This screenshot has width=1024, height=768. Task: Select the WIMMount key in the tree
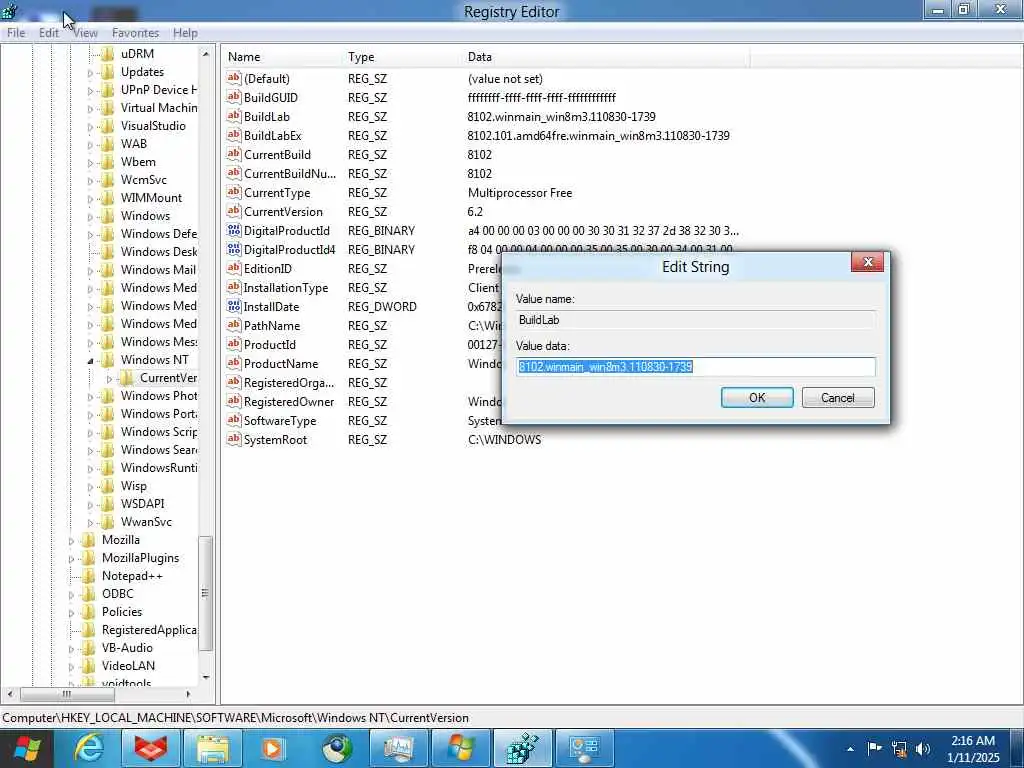[x=151, y=198]
